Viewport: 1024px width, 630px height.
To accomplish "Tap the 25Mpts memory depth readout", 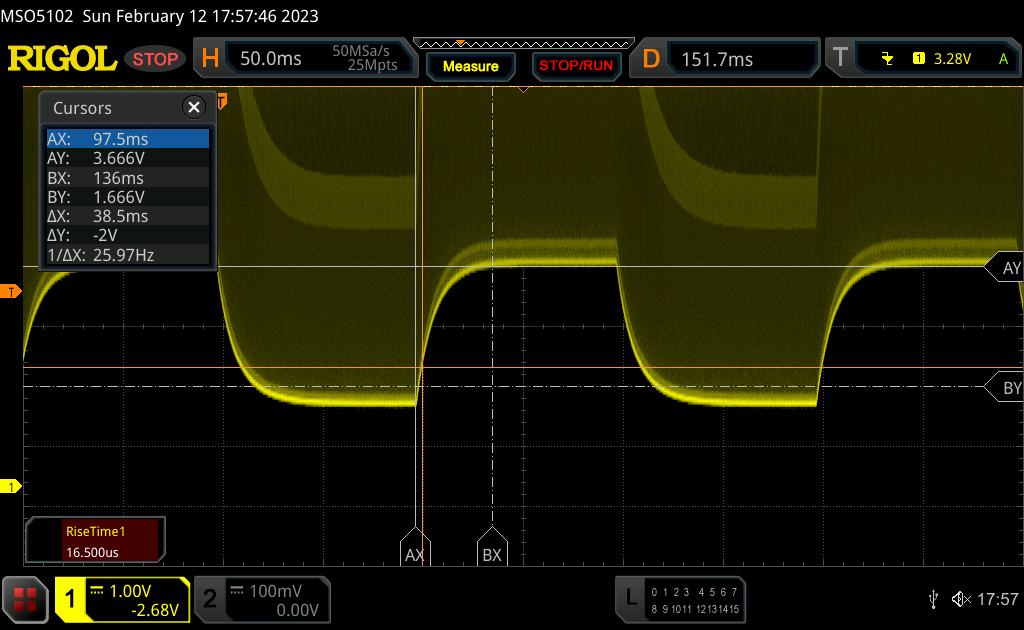I will (x=372, y=65).
